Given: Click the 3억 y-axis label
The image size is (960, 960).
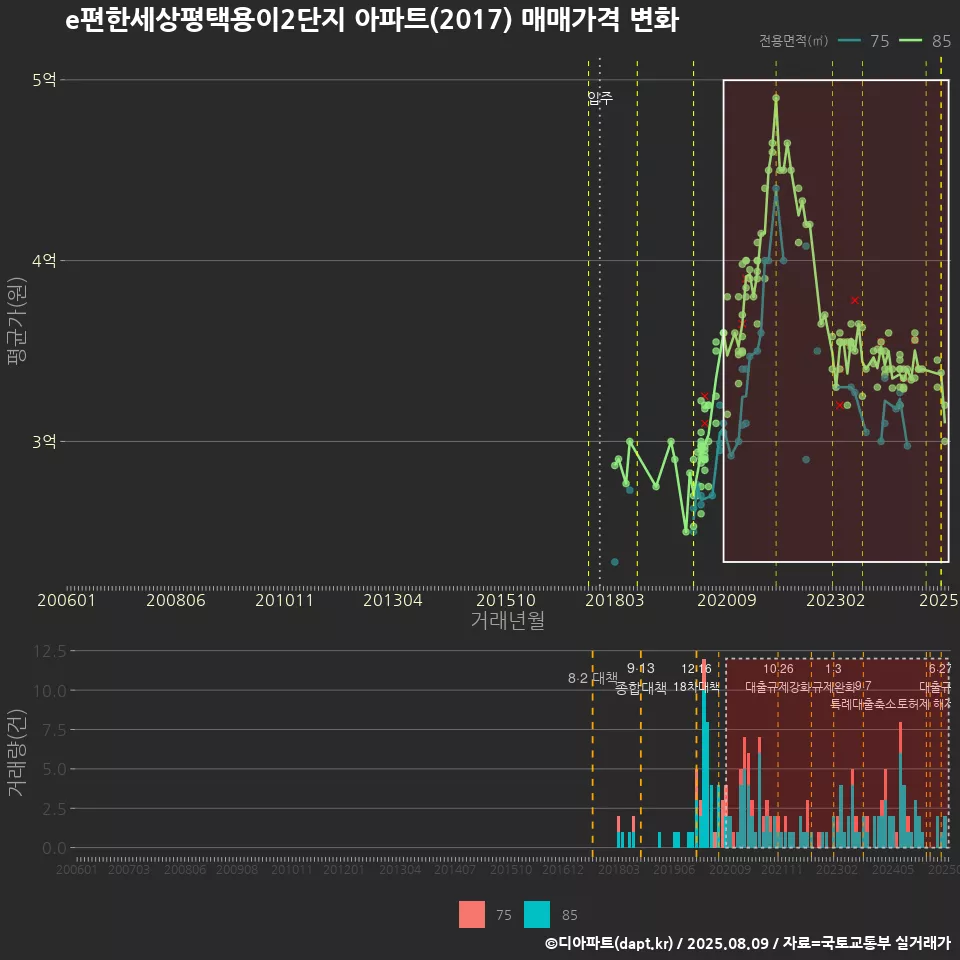Looking at the screenshot, I should pyautogui.click(x=44, y=441).
